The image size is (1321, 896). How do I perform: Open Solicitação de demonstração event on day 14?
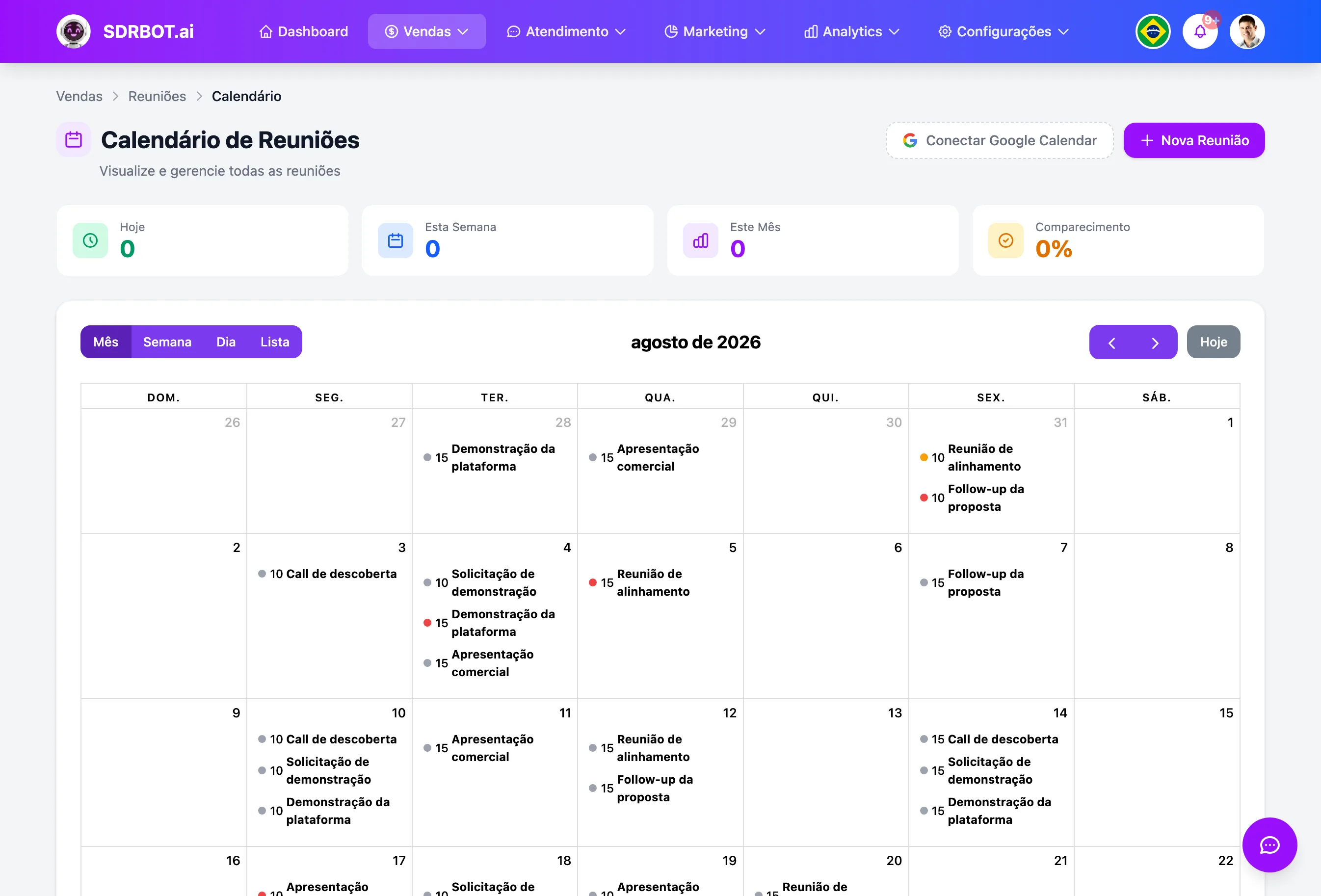[991, 771]
